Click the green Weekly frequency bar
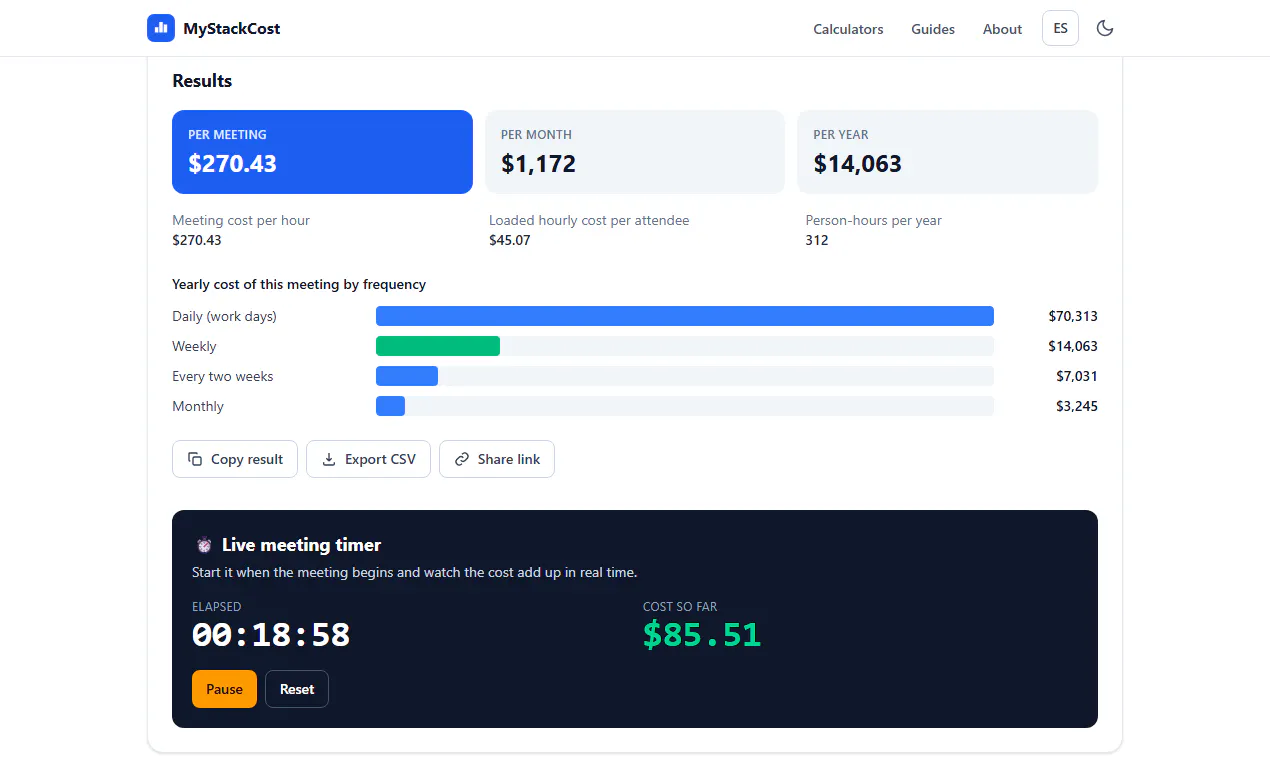 click(438, 346)
